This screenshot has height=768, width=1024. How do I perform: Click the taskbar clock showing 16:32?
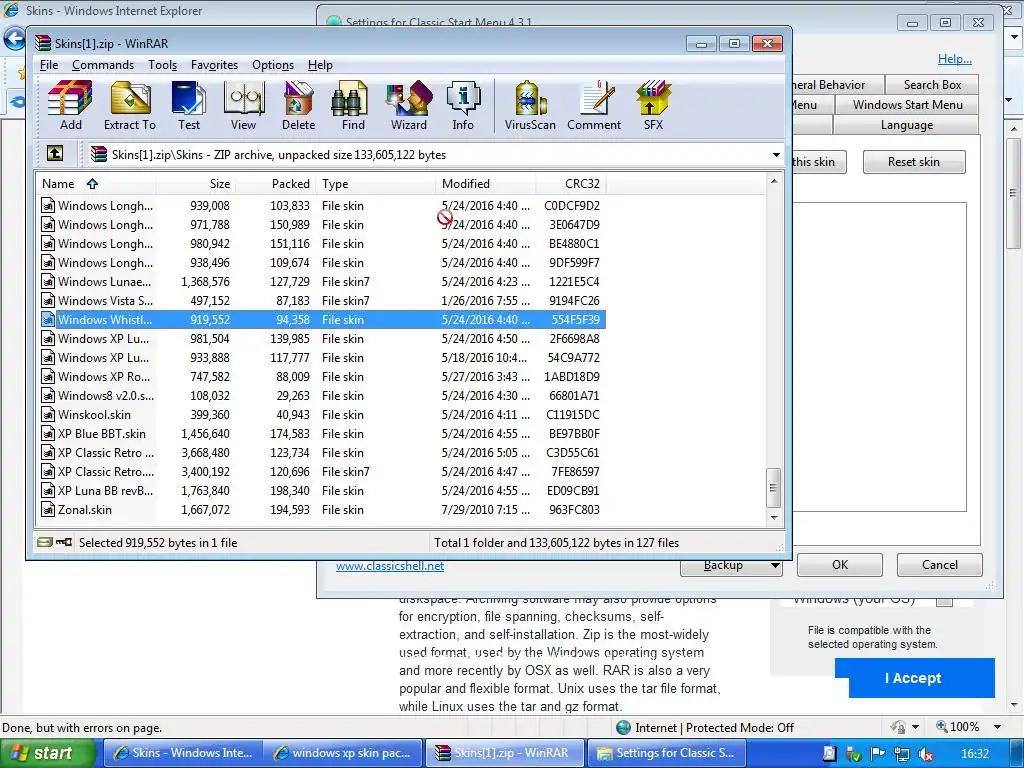tap(975, 754)
